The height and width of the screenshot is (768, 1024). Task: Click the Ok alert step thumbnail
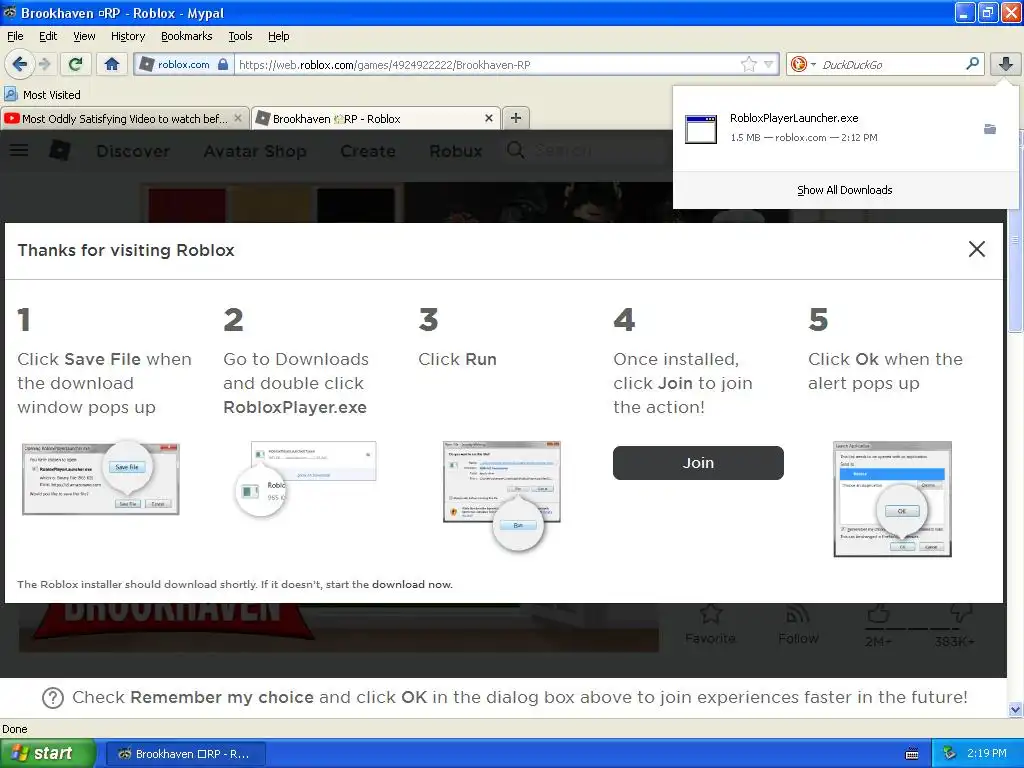pyautogui.click(x=892, y=499)
